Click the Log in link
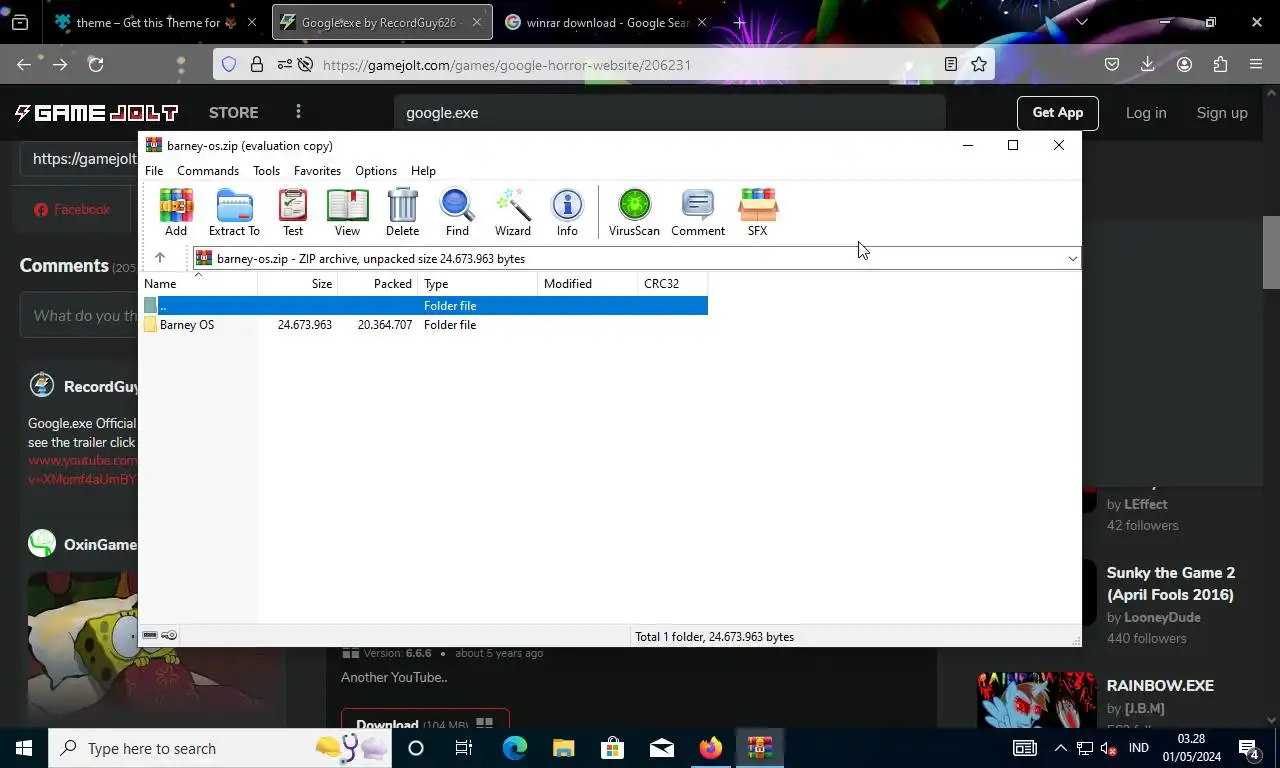 coord(1146,113)
